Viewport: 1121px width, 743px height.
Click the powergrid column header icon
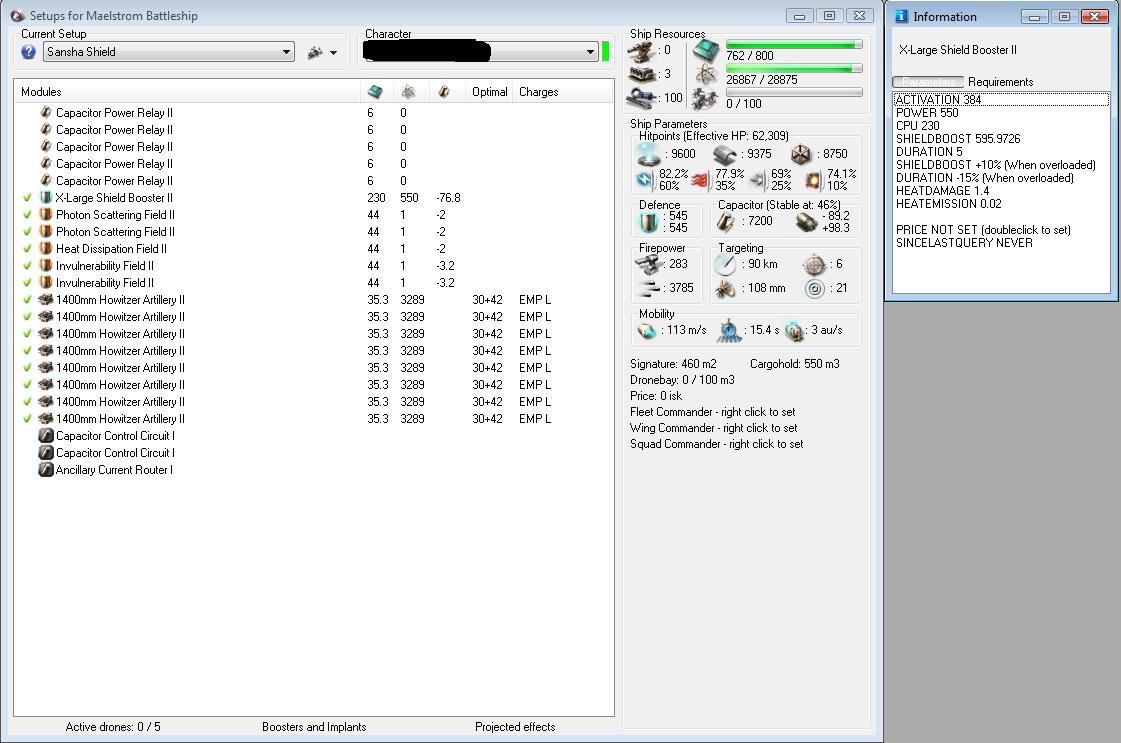click(x=408, y=92)
